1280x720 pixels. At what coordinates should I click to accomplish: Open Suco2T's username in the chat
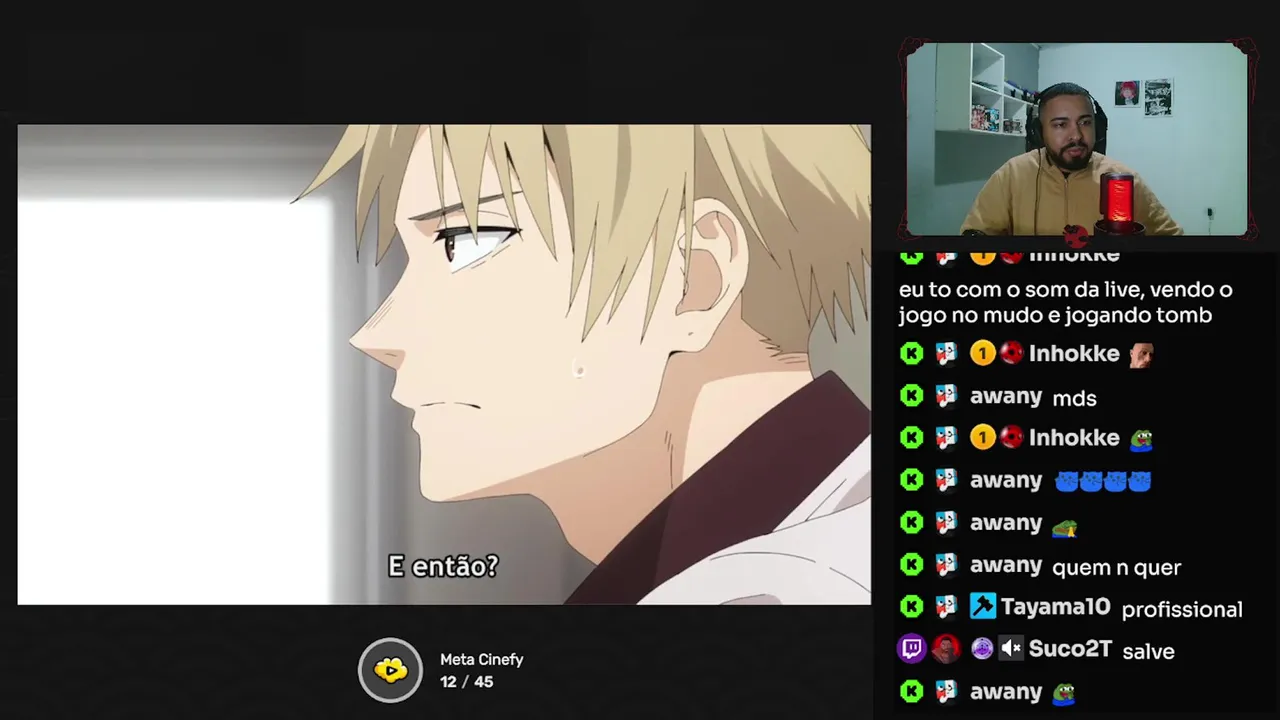[x=1070, y=649]
